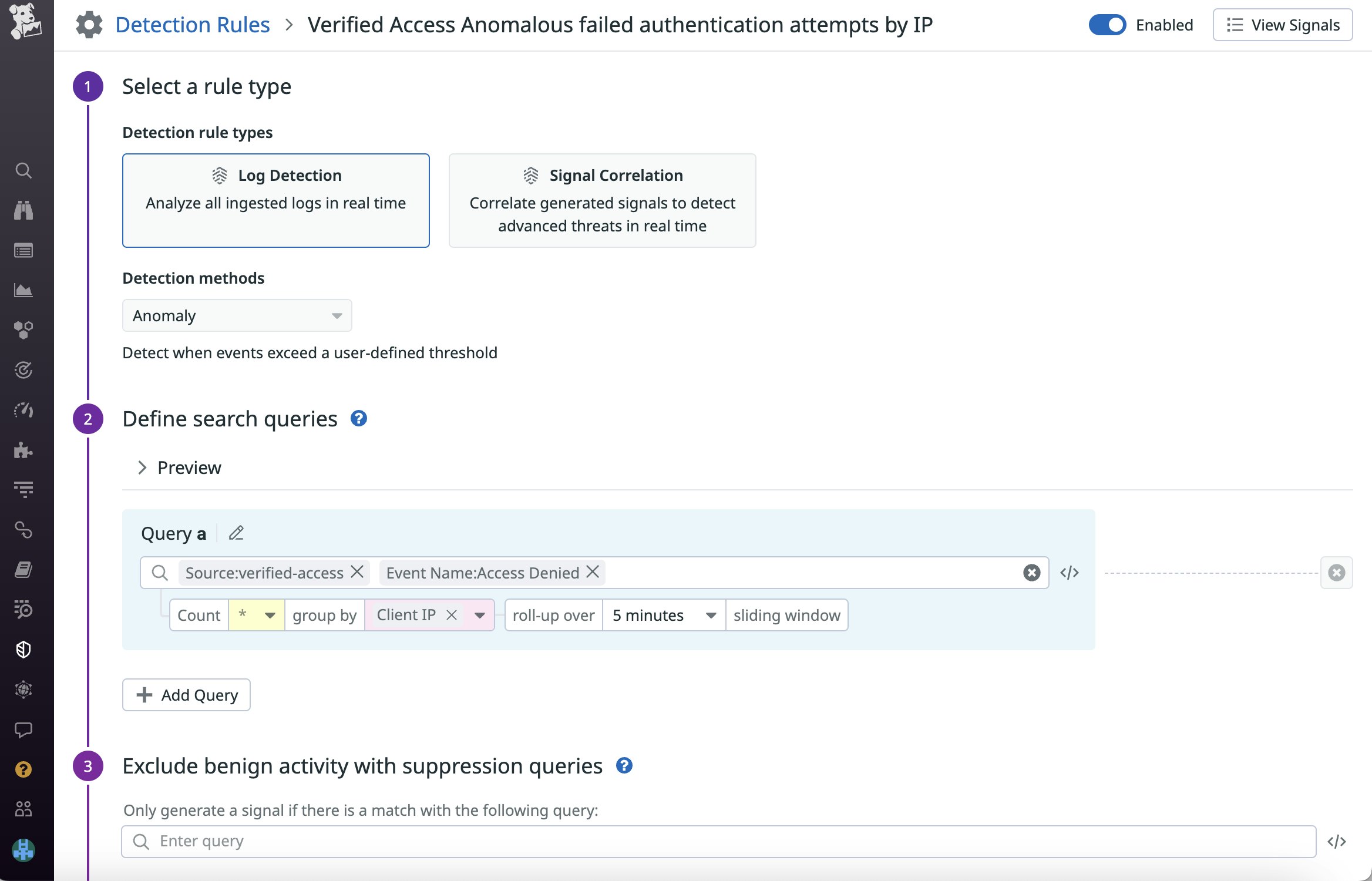Click the pencil icon to rename Query a
The width and height of the screenshot is (1372, 881).
237,533
